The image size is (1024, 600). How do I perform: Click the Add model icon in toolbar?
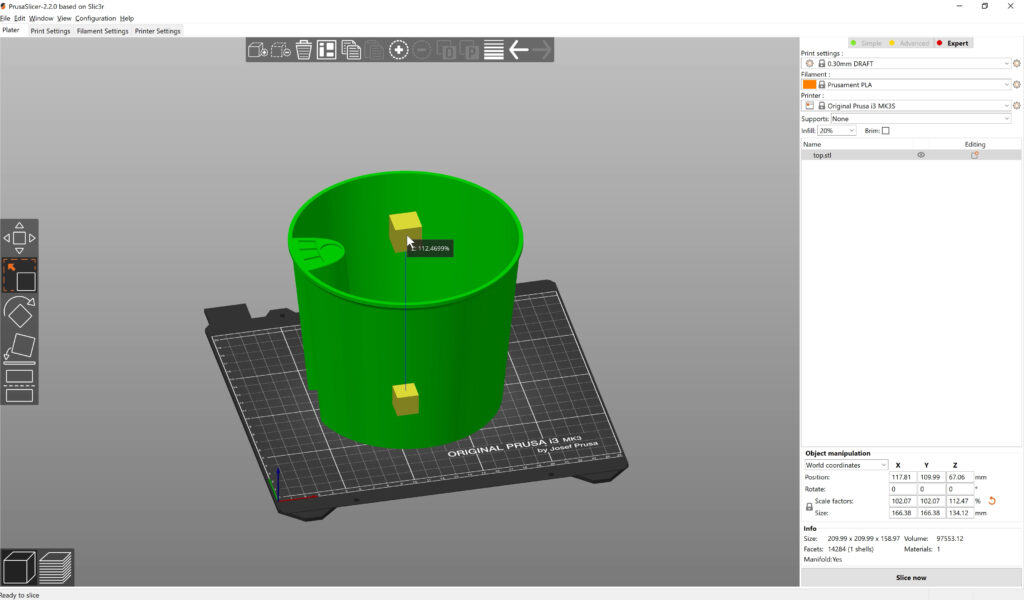pos(257,50)
